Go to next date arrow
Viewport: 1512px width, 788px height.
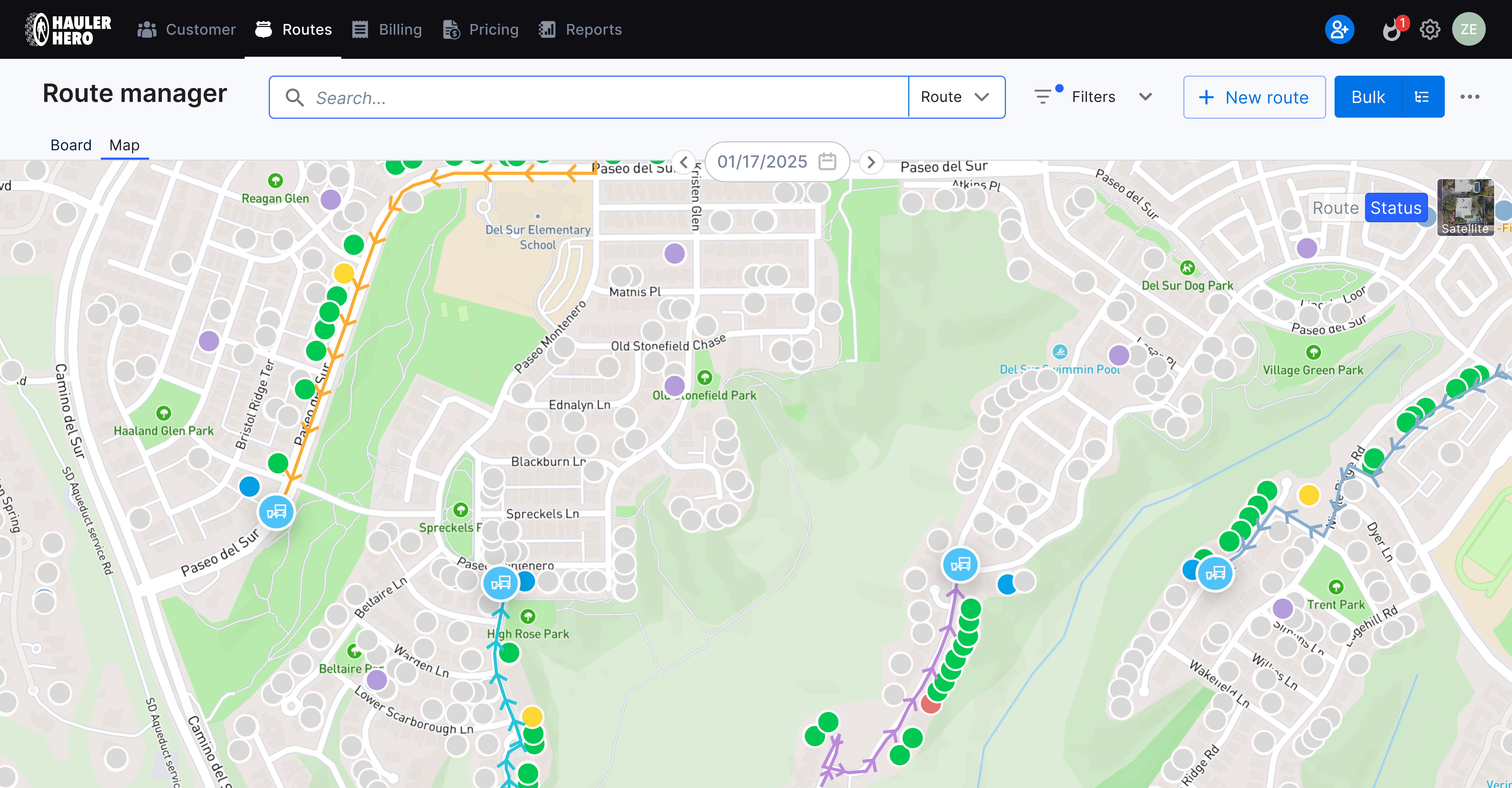pos(871,162)
